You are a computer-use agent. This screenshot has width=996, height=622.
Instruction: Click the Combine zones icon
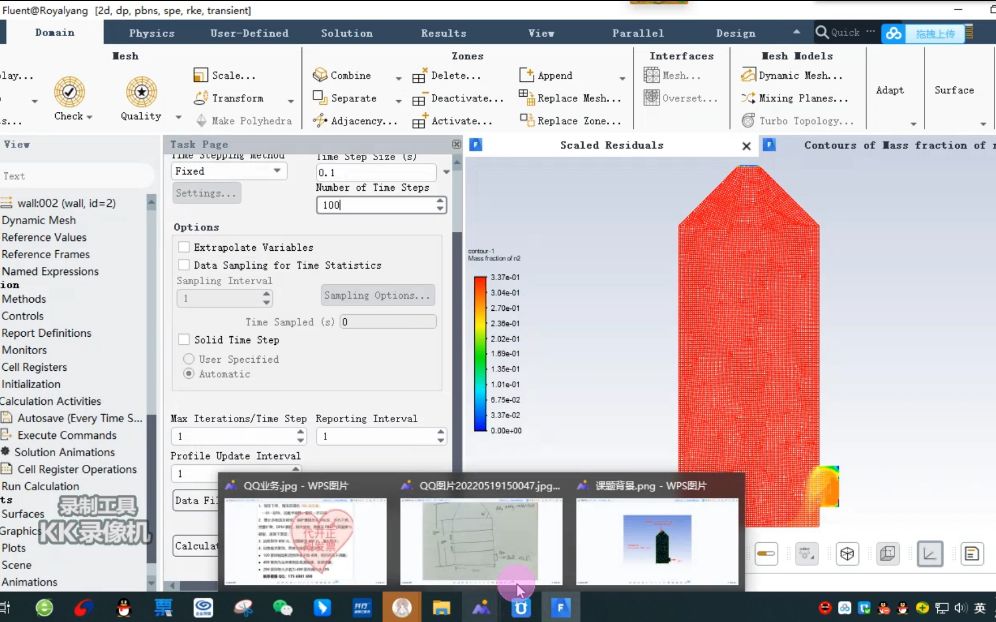pos(320,75)
